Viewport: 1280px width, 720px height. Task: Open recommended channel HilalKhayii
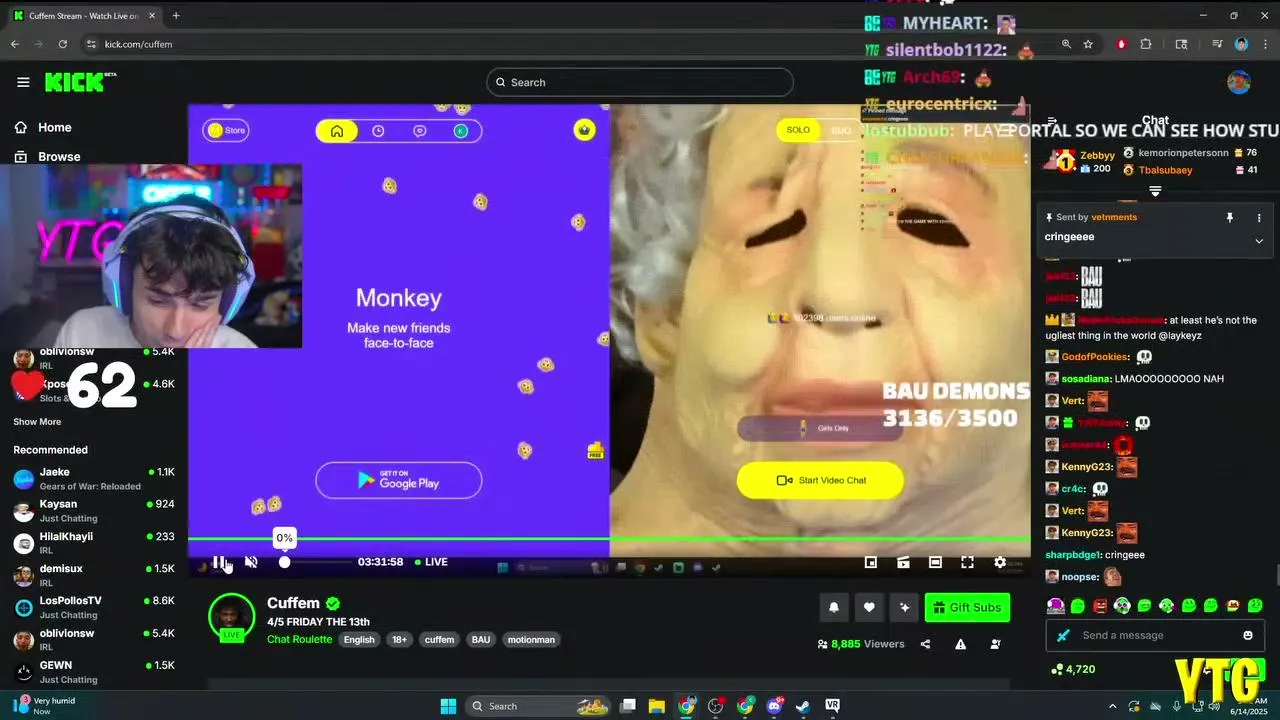click(94, 543)
